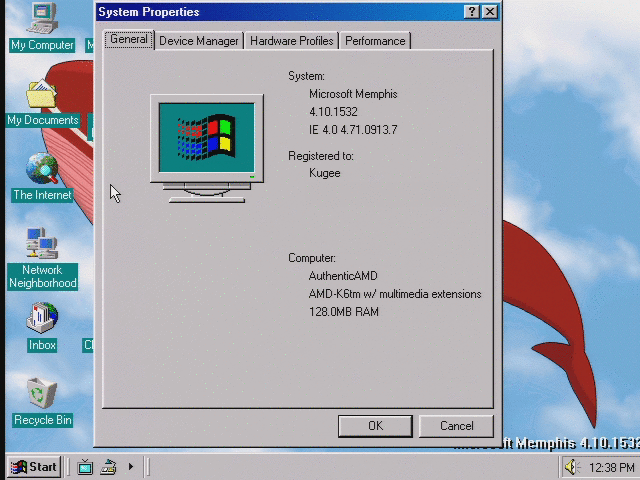Open the Performance tab
Viewport: 640px width, 480px height.
tap(375, 41)
